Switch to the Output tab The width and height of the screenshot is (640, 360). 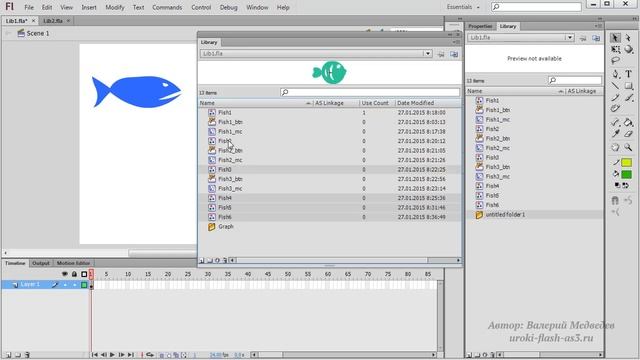[x=41, y=263]
